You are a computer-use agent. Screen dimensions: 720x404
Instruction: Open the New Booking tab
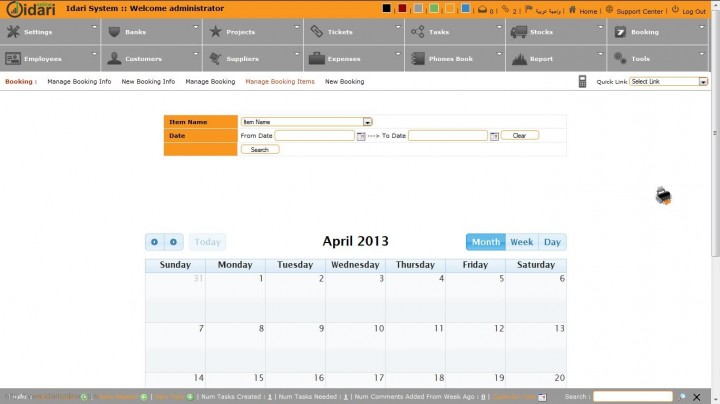[x=344, y=82]
